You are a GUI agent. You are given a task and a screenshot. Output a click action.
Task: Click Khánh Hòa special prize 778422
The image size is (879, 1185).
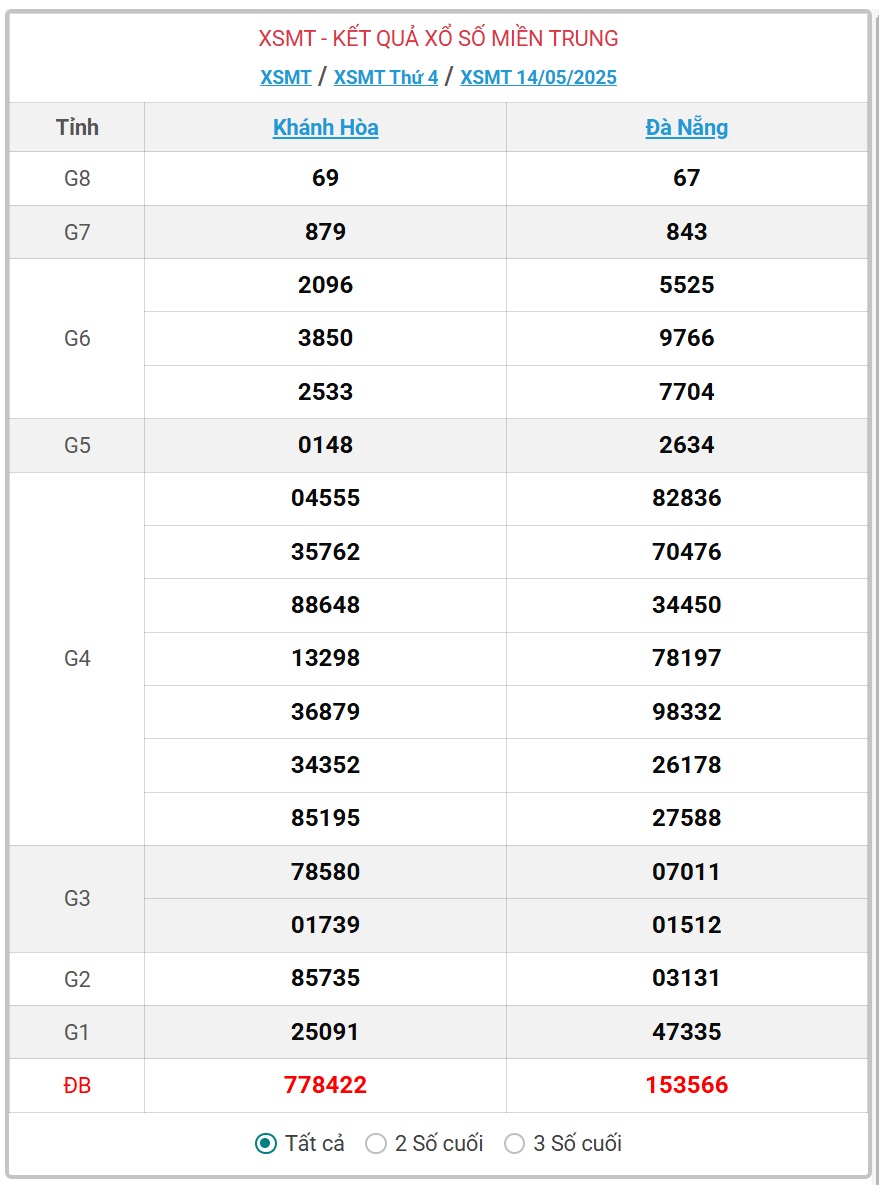(326, 1084)
